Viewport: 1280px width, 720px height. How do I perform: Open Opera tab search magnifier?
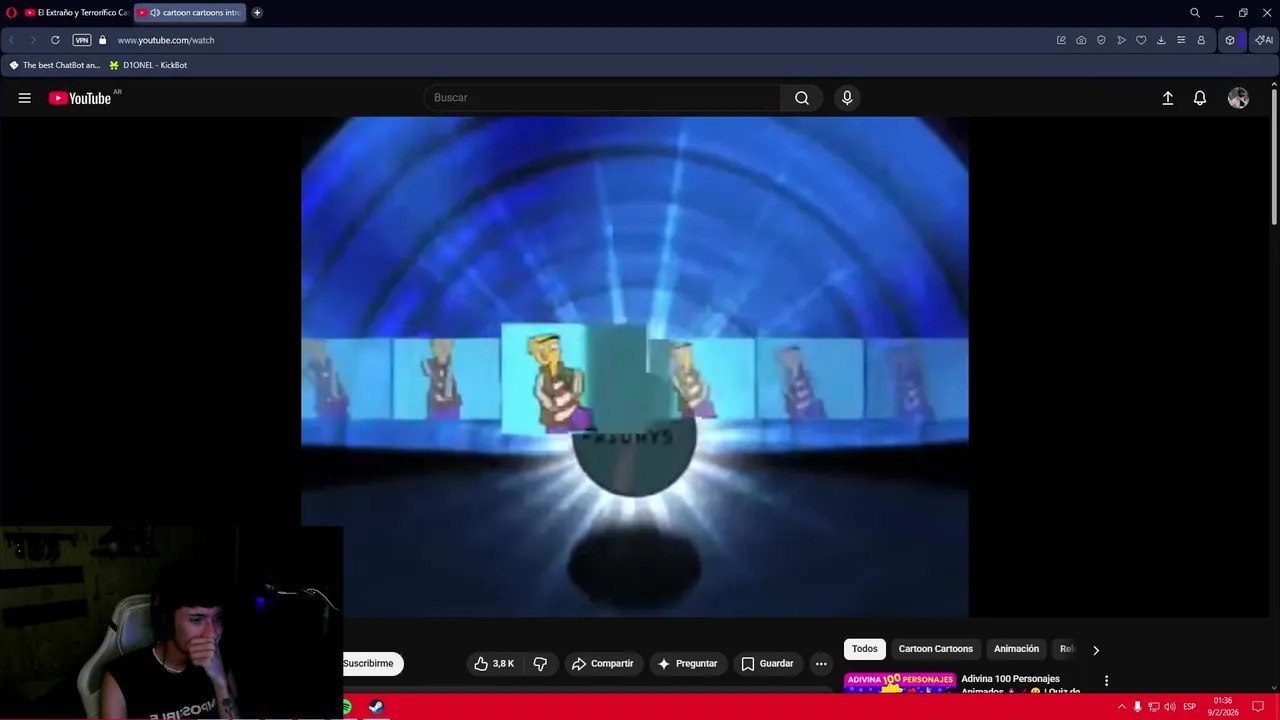click(1195, 13)
